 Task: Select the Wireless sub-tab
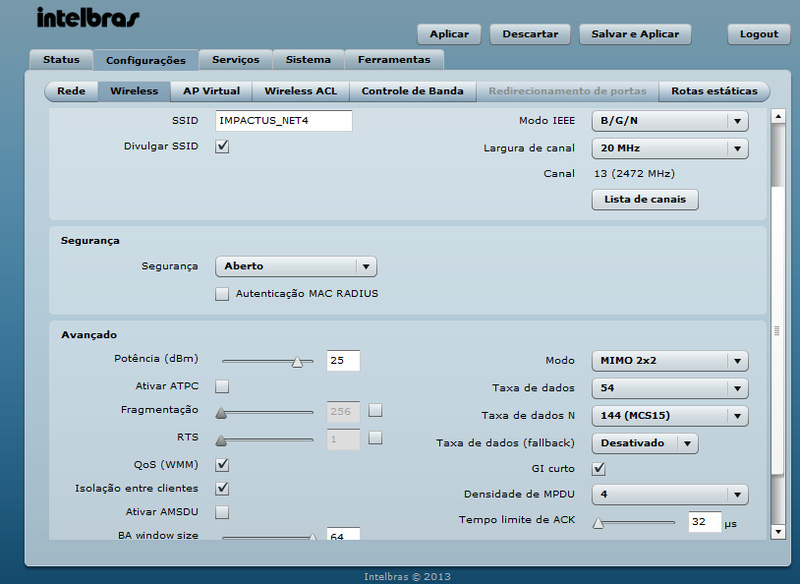tap(134, 91)
